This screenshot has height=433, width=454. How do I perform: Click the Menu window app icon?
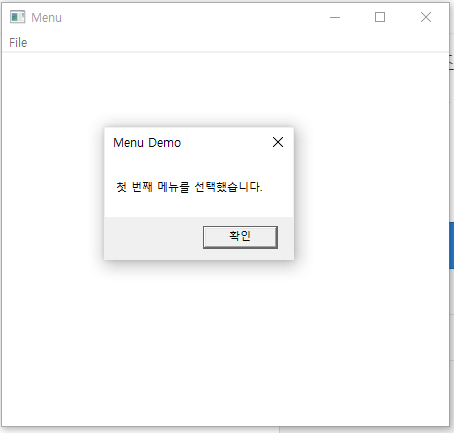[17, 17]
